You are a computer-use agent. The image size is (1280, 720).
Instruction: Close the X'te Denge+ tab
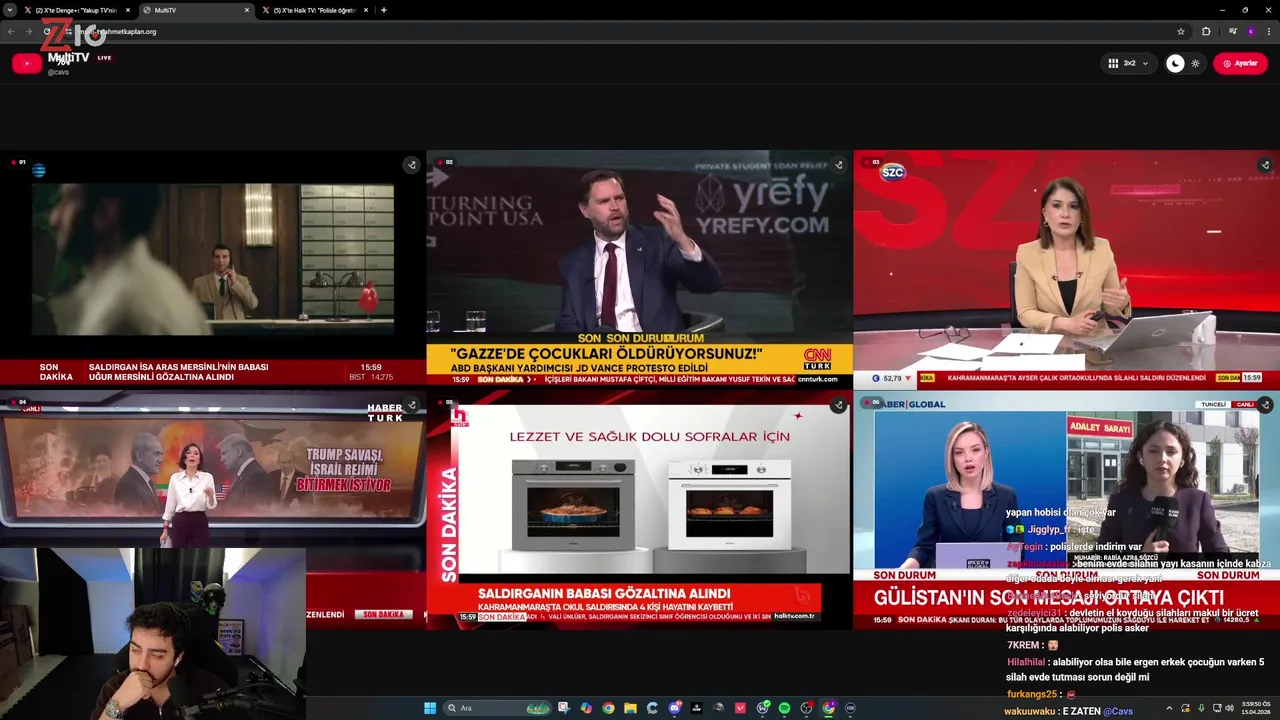[127, 10]
